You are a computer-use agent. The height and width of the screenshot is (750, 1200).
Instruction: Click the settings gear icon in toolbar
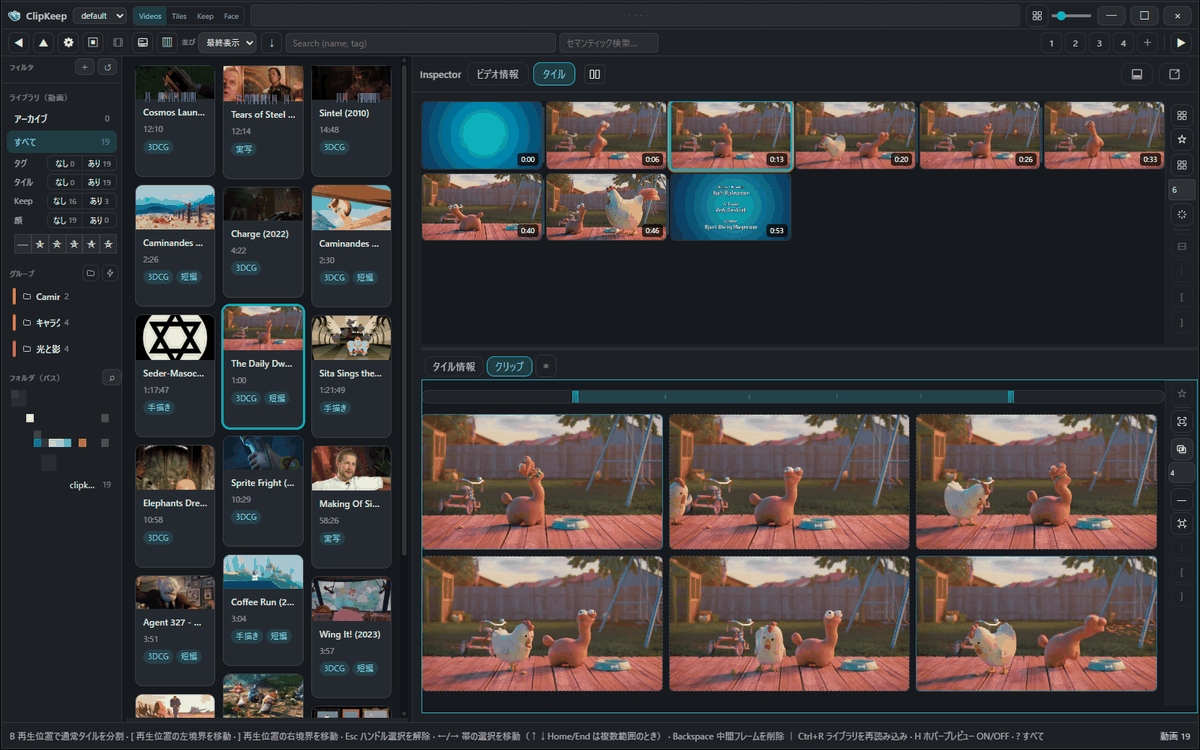tap(68, 43)
